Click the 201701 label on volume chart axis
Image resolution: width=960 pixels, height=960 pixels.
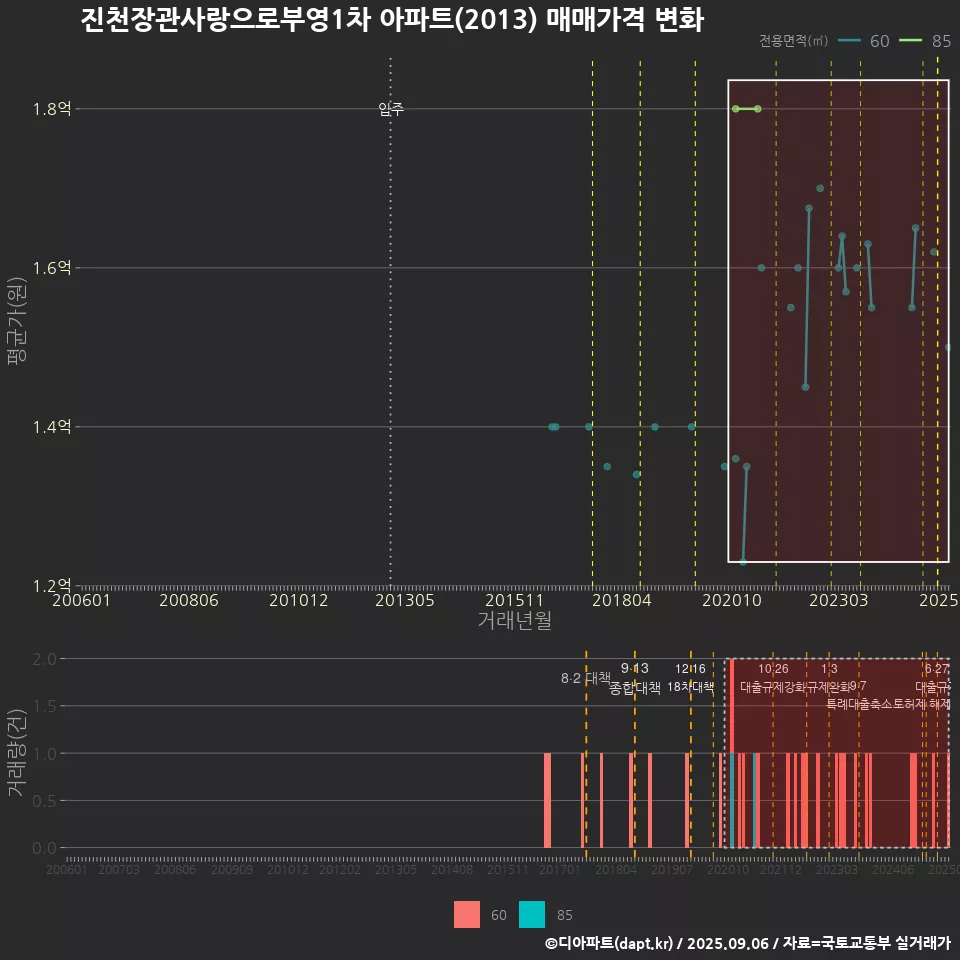click(x=560, y=869)
